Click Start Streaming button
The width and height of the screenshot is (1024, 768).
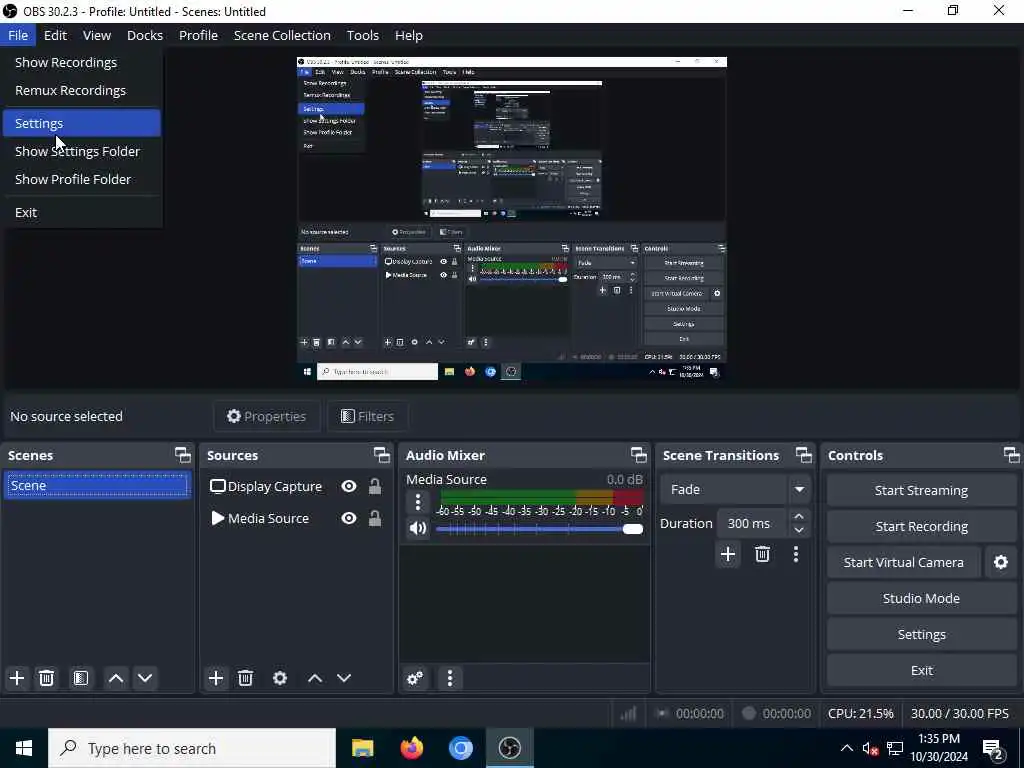[921, 490]
